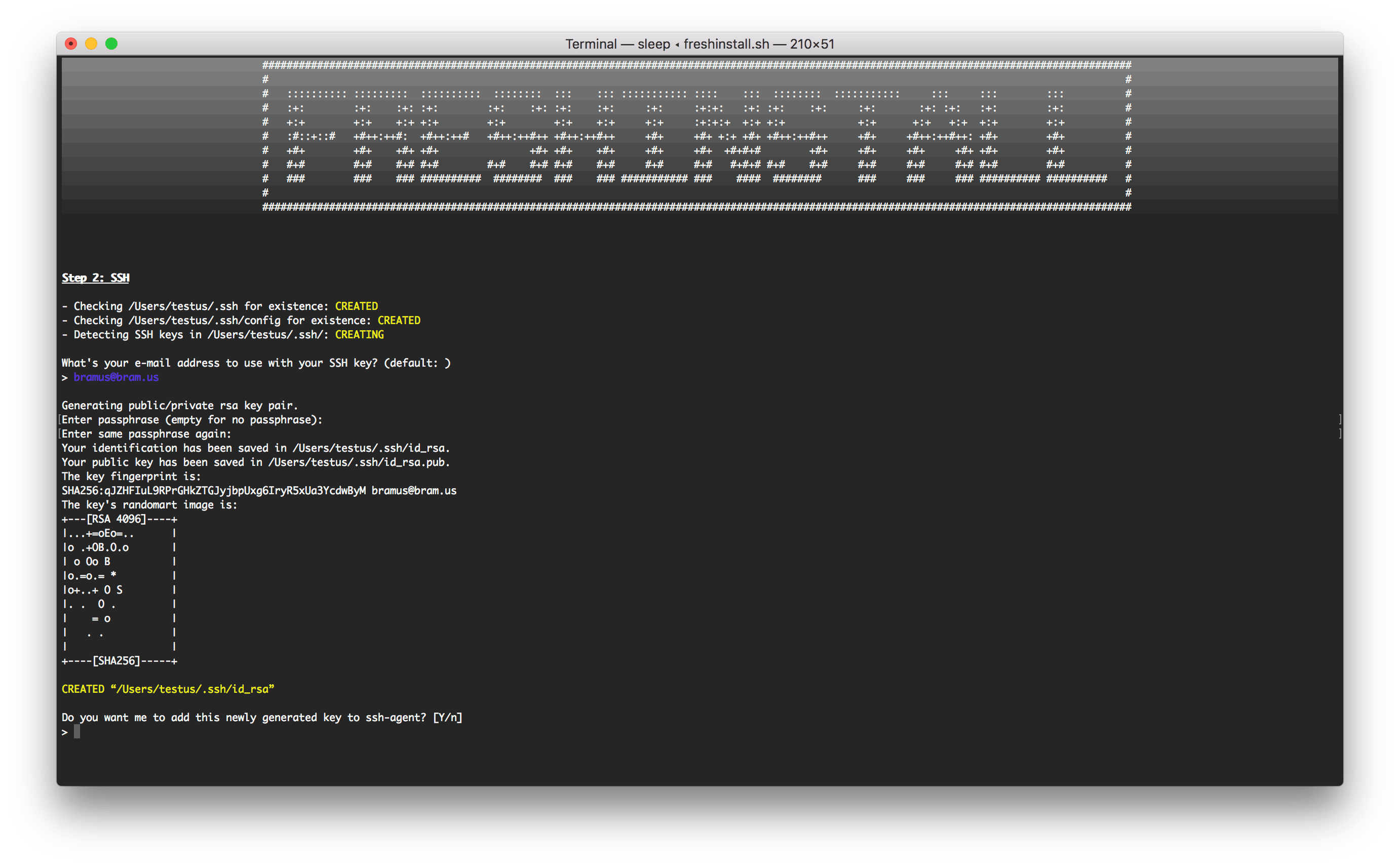The image size is (1400, 867).
Task: Click the '[SHA256]' randomart footer line
Action: 116,660
